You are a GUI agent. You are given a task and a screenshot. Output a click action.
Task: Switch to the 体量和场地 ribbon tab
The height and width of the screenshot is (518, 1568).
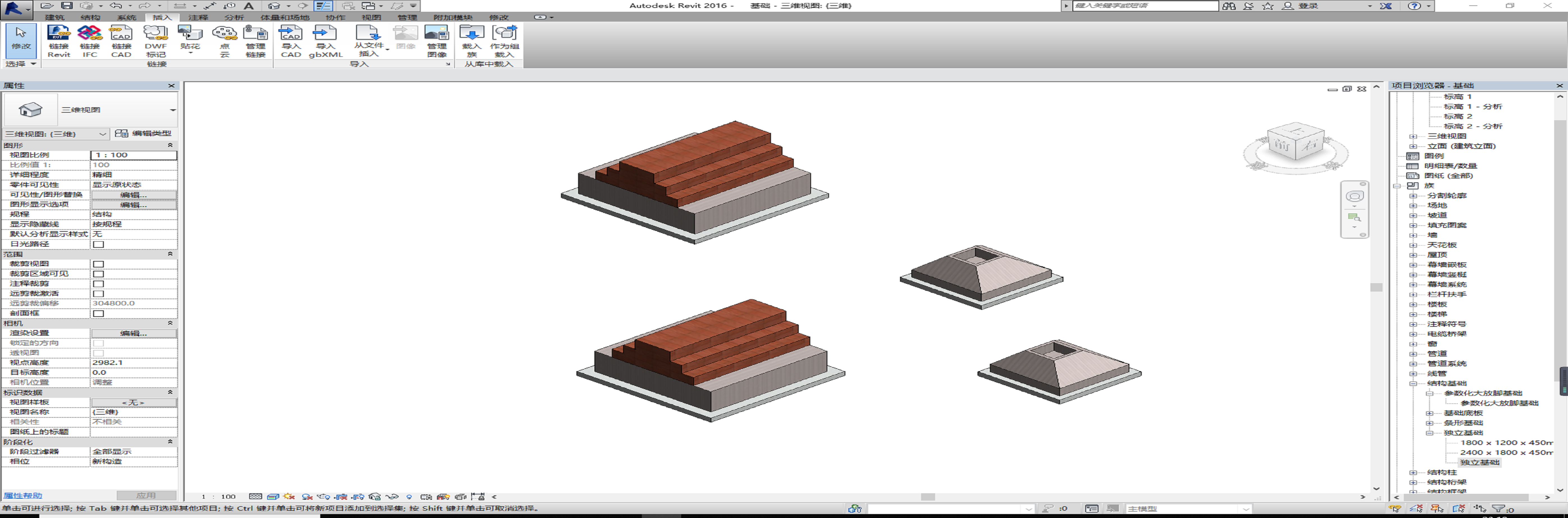pos(285,17)
